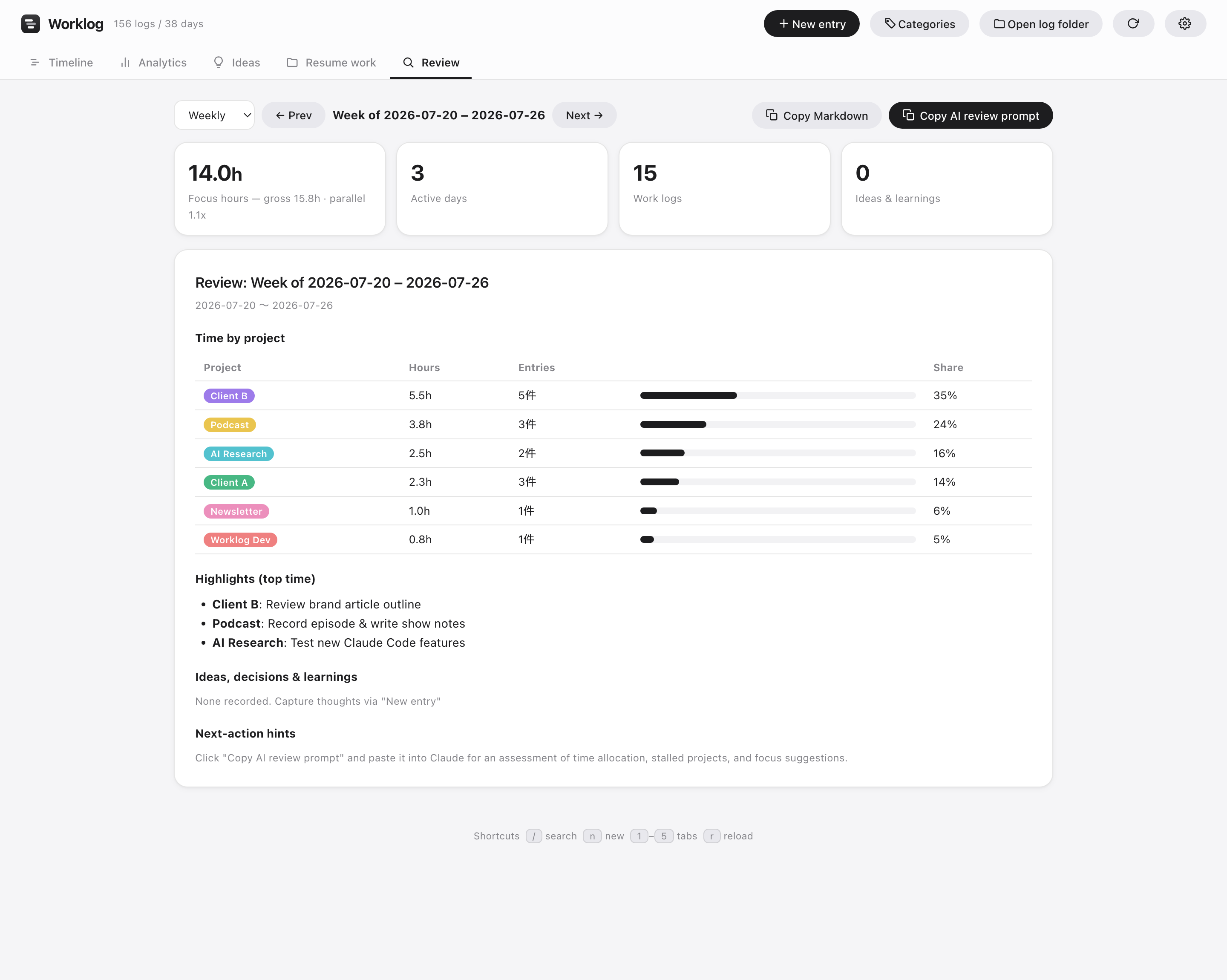
Task: Click the Newsletter project tag
Action: [x=236, y=512]
